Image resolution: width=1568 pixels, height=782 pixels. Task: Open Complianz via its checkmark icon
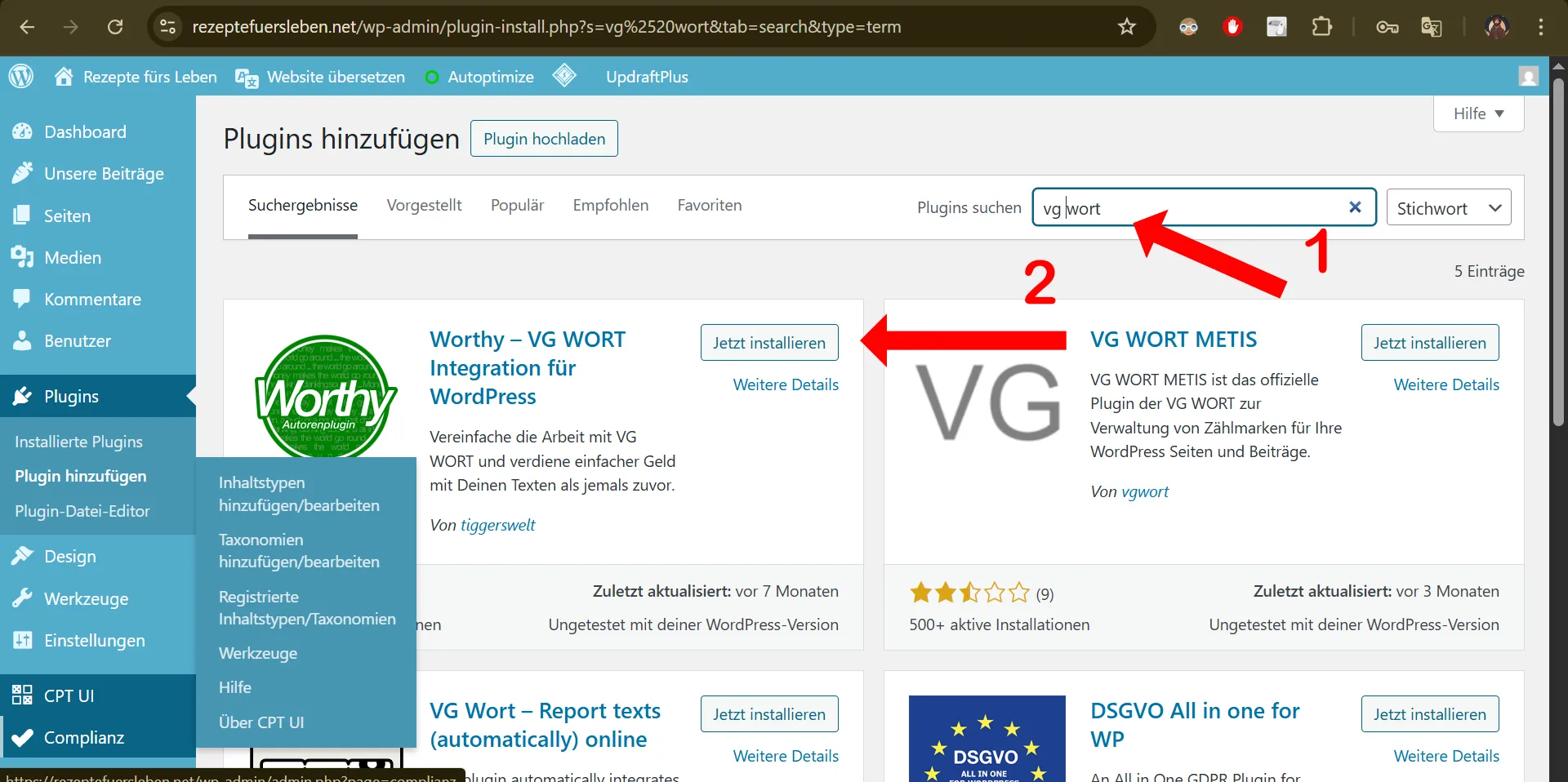tap(22, 737)
